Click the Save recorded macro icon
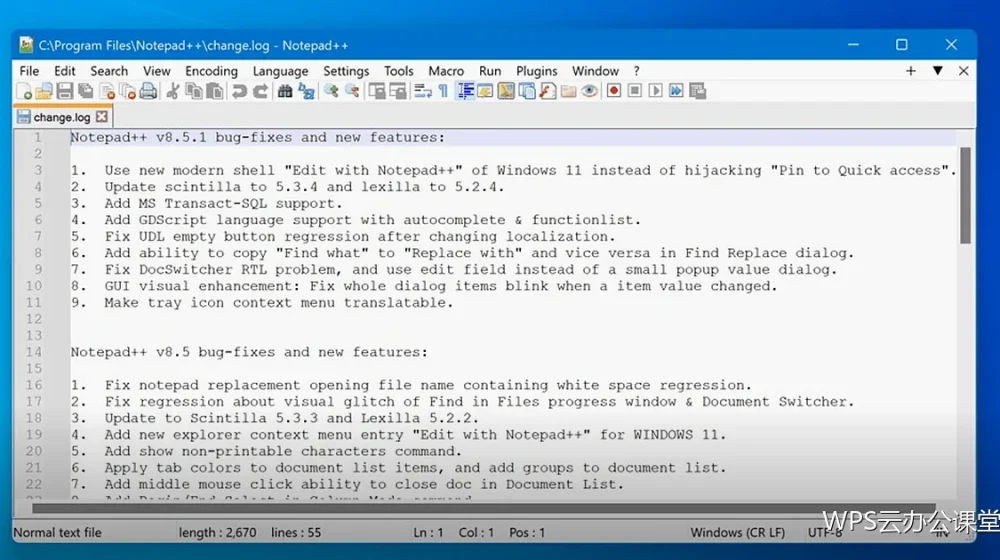The image size is (1000, 560). coord(698,91)
